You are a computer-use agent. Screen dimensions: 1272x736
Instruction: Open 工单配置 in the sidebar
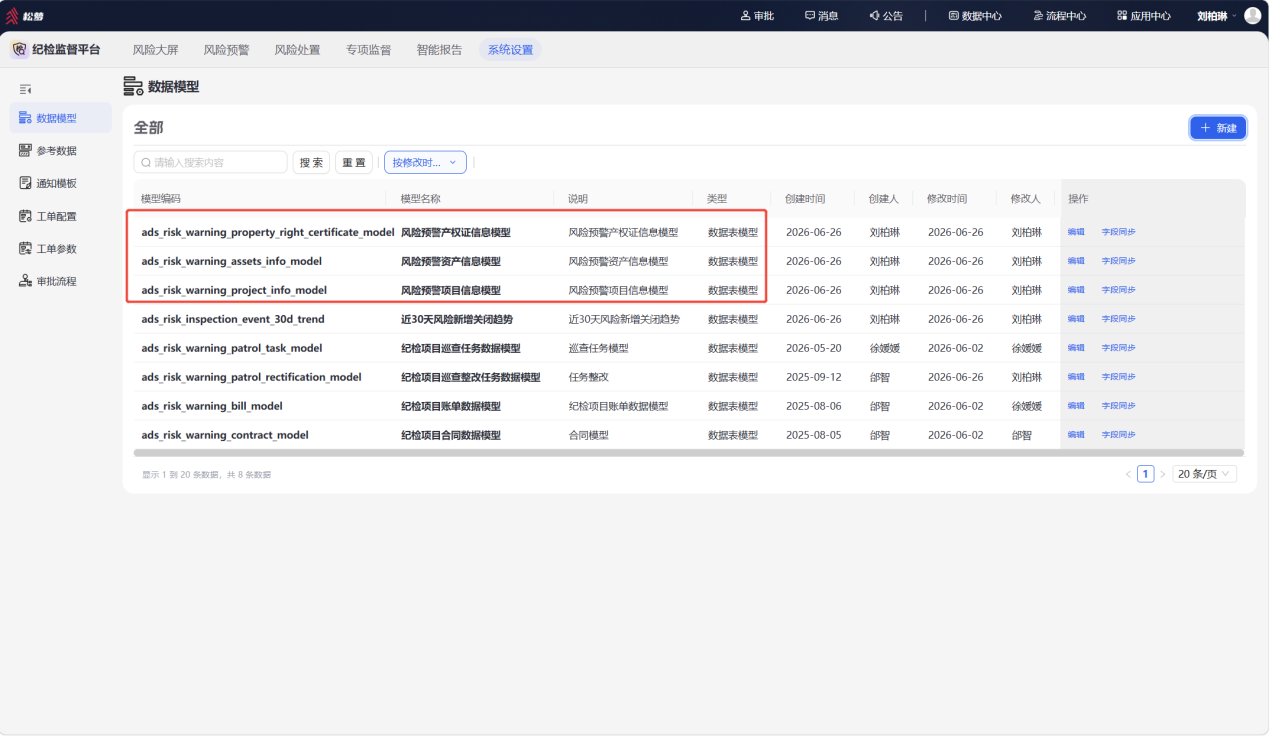(x=60, y=216)
